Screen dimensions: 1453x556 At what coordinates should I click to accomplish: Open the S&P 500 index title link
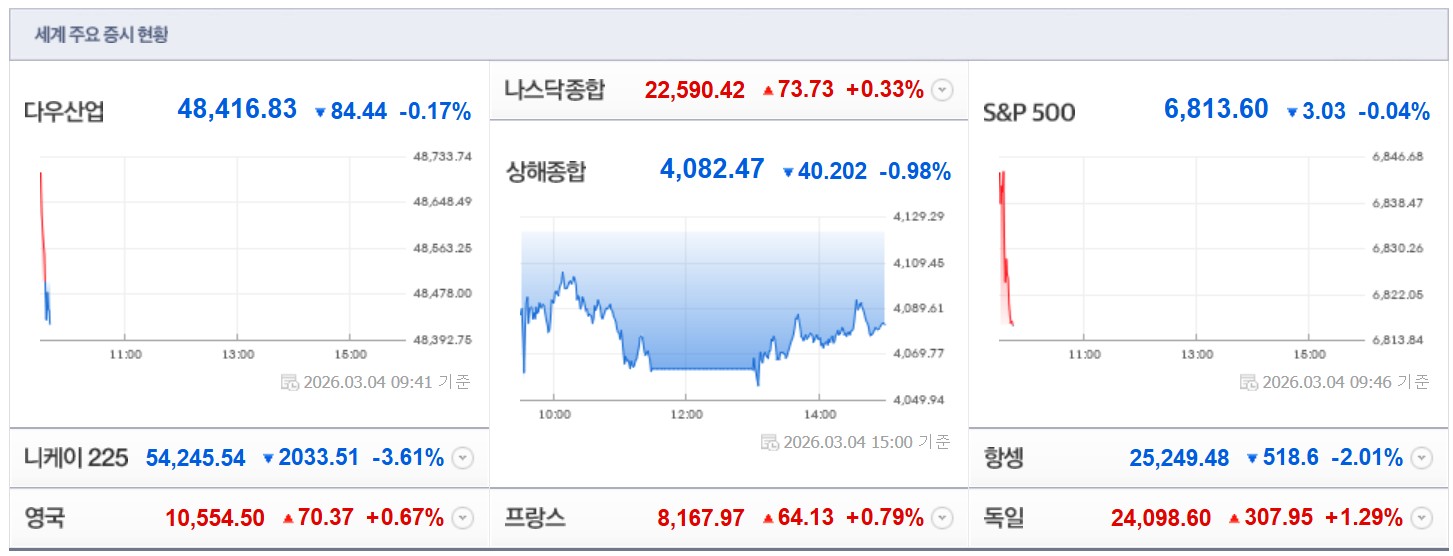click(x=1029, y=112)
